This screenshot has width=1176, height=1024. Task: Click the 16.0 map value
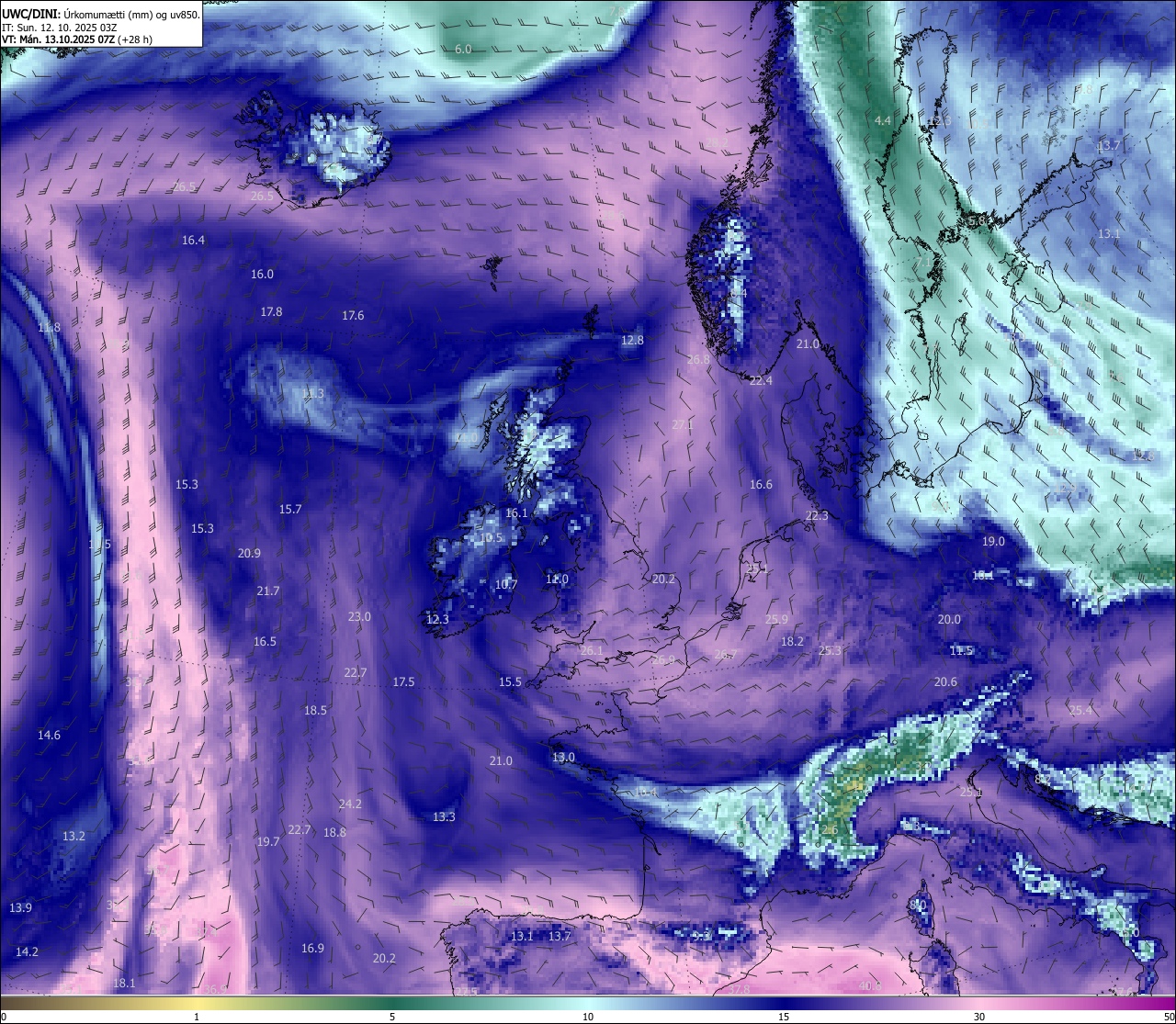click(262, 274)
